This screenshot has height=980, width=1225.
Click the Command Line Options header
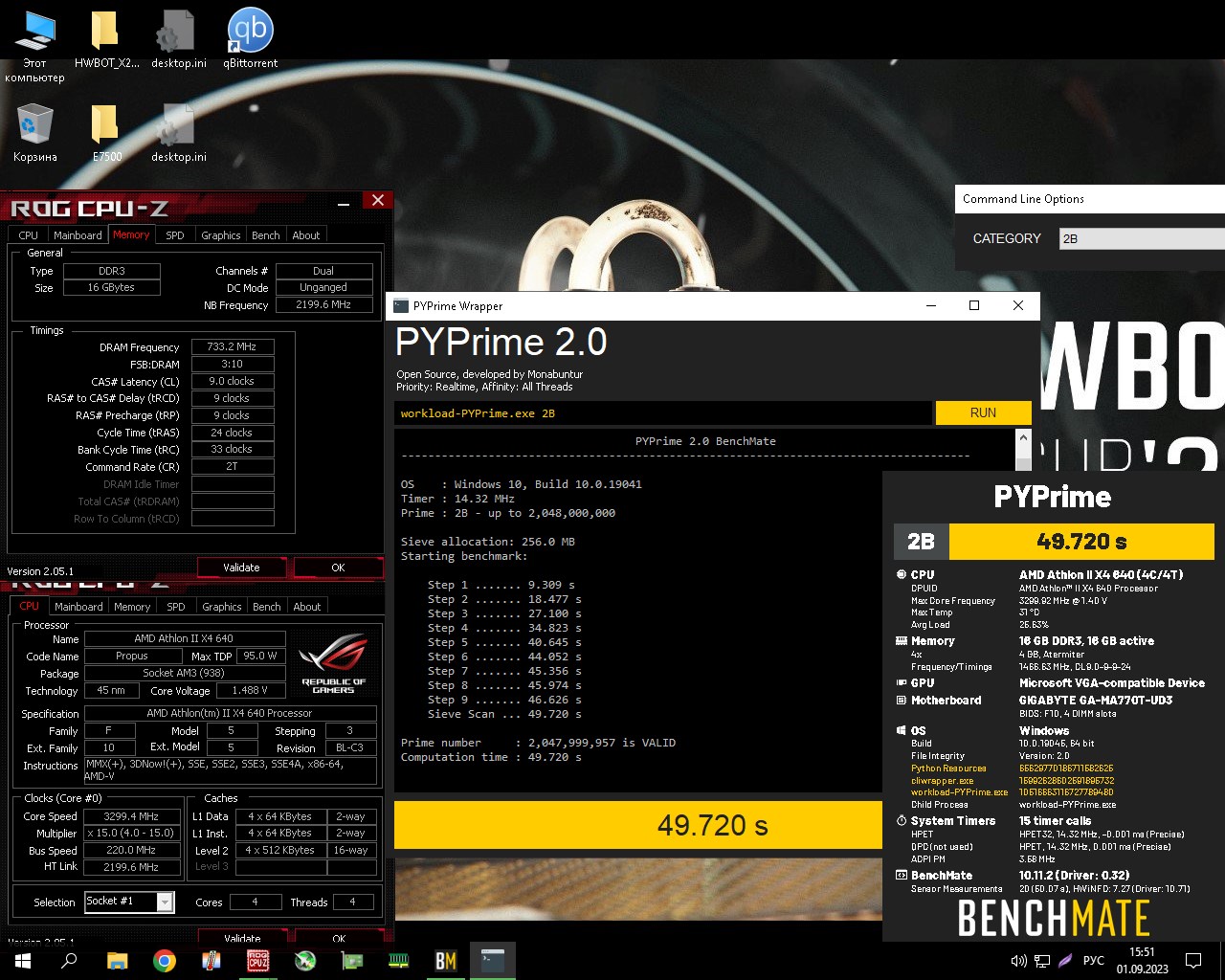(x=1023, y=199)
